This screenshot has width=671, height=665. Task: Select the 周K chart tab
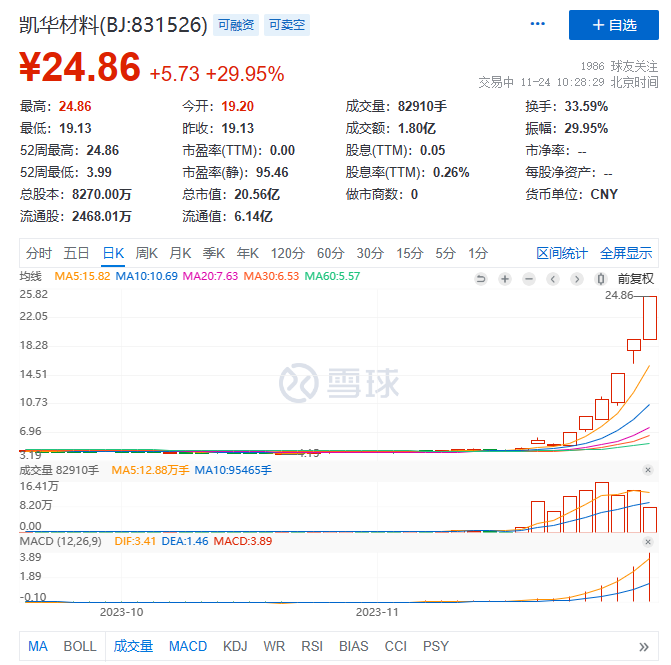(x=146, y=253)
